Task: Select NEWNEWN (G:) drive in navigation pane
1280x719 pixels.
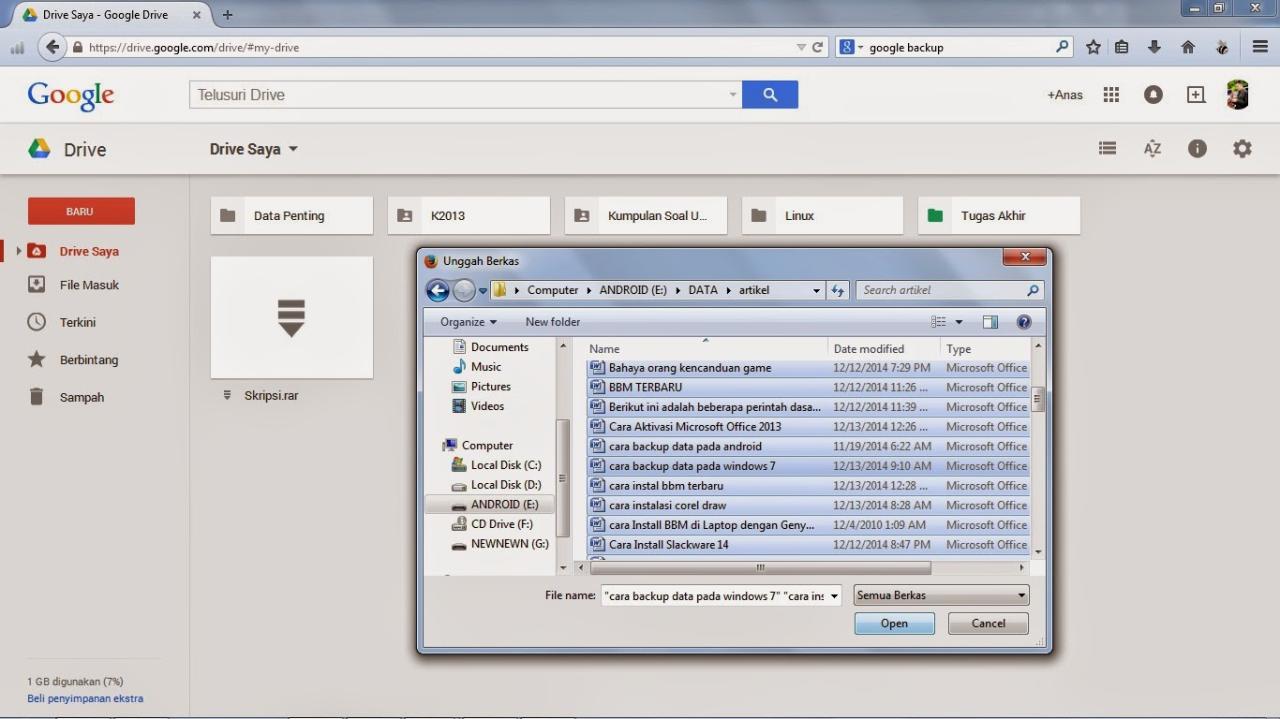Action: [500, 544]
